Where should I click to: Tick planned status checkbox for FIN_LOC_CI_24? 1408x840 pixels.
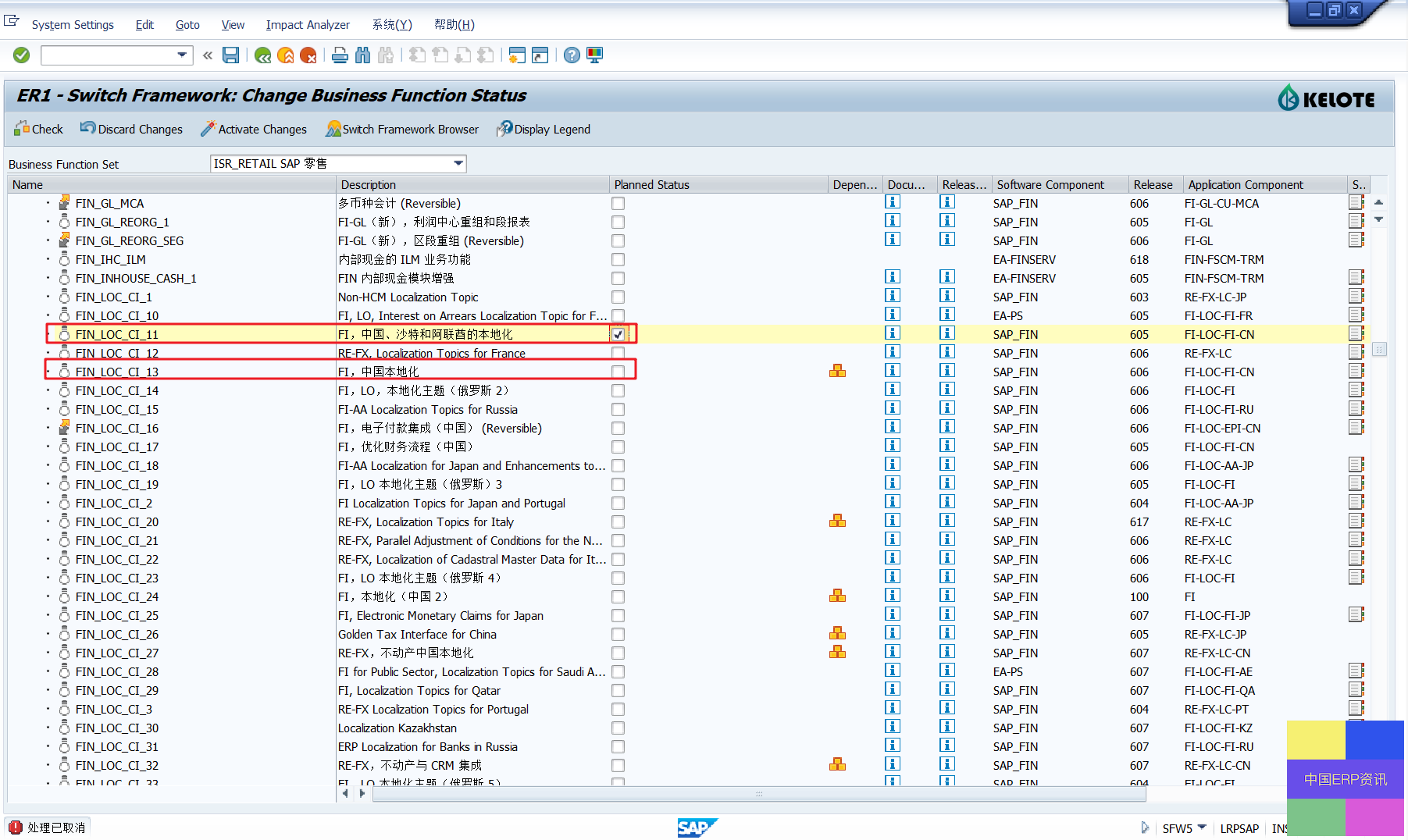(x=618, y=596)
